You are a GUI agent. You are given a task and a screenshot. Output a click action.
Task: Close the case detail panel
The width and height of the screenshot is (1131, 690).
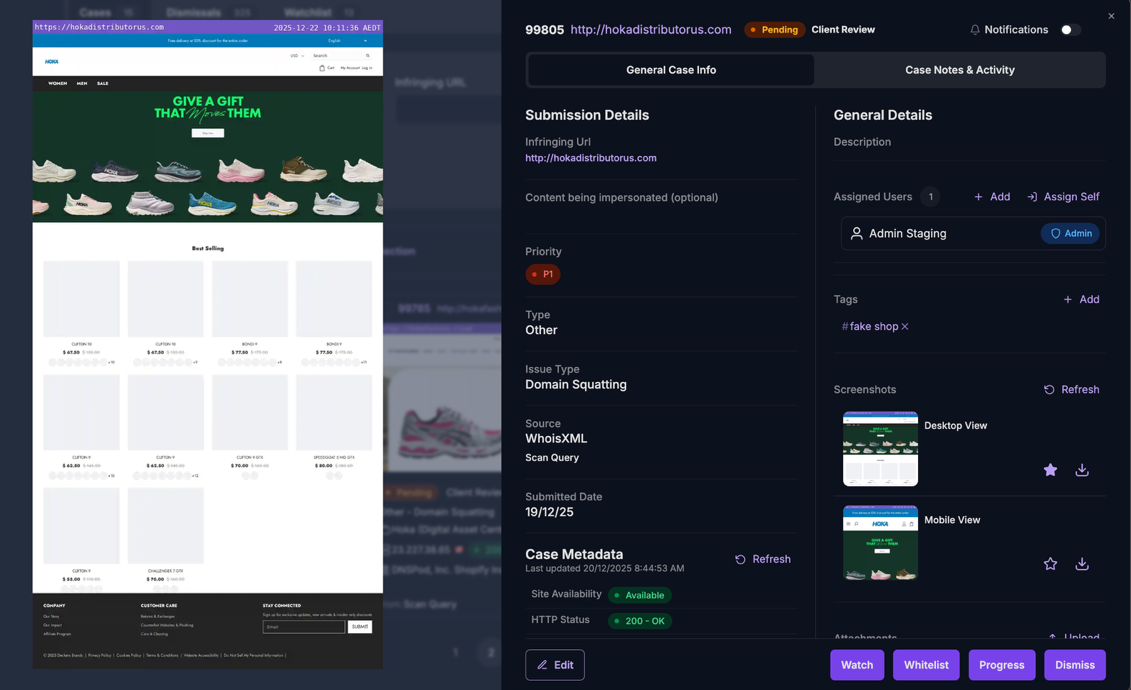pyautogui.click(x=1111, y=16)
